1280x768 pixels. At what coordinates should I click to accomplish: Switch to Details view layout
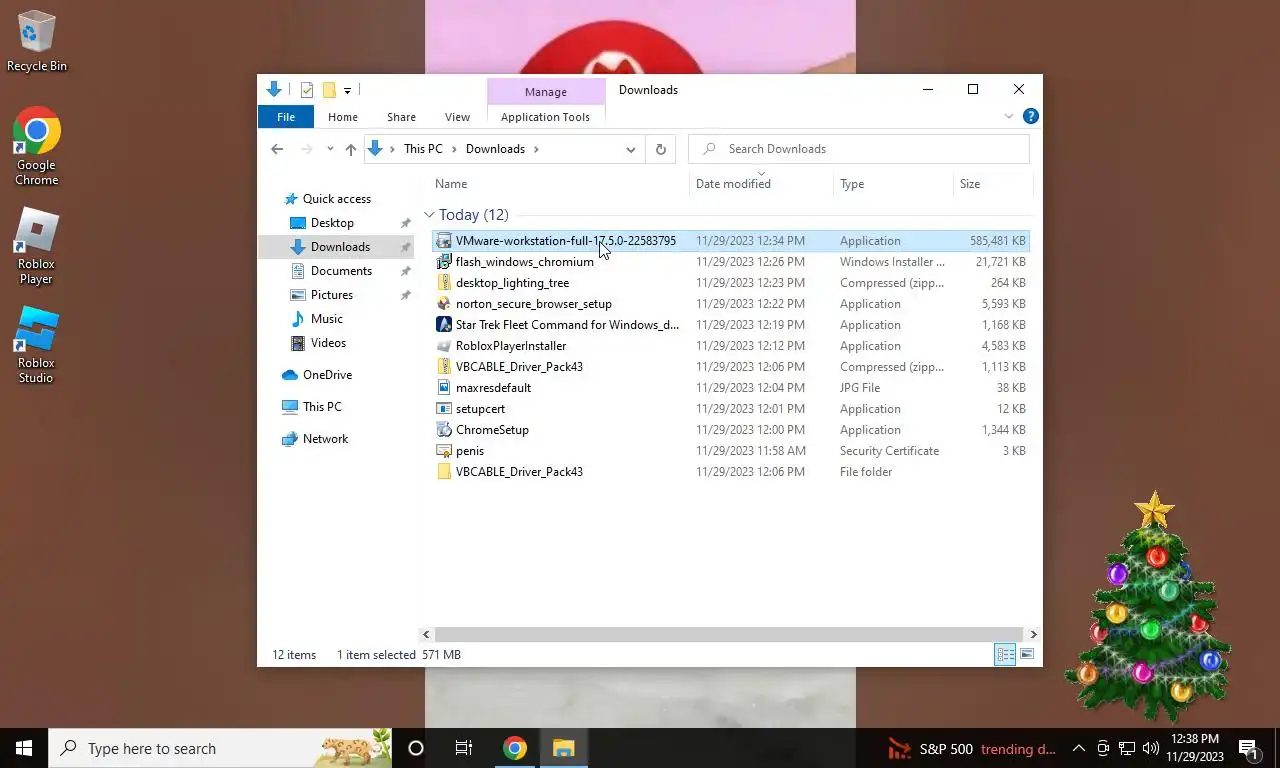tap(1005, 655)
